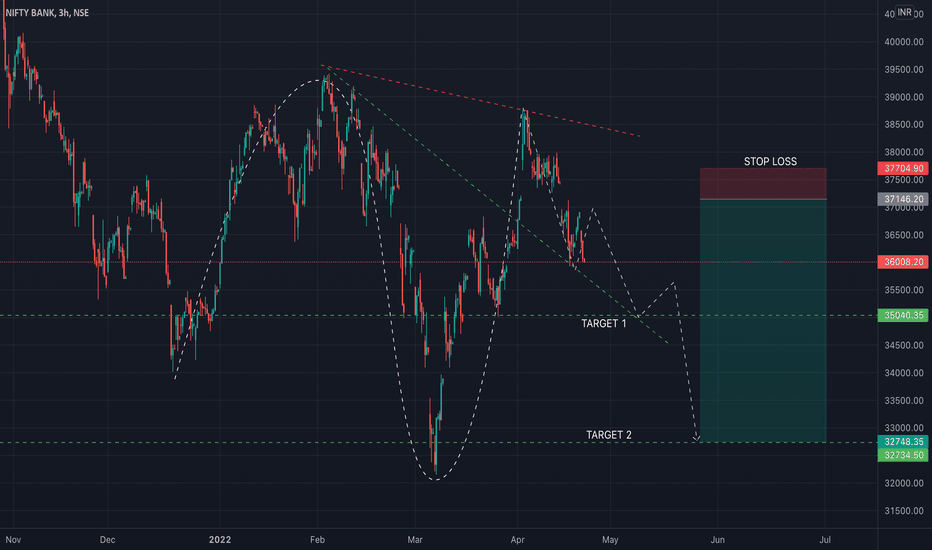Click the Dec label on time axis
The image size is (932, 550).
tap(107, 540)
